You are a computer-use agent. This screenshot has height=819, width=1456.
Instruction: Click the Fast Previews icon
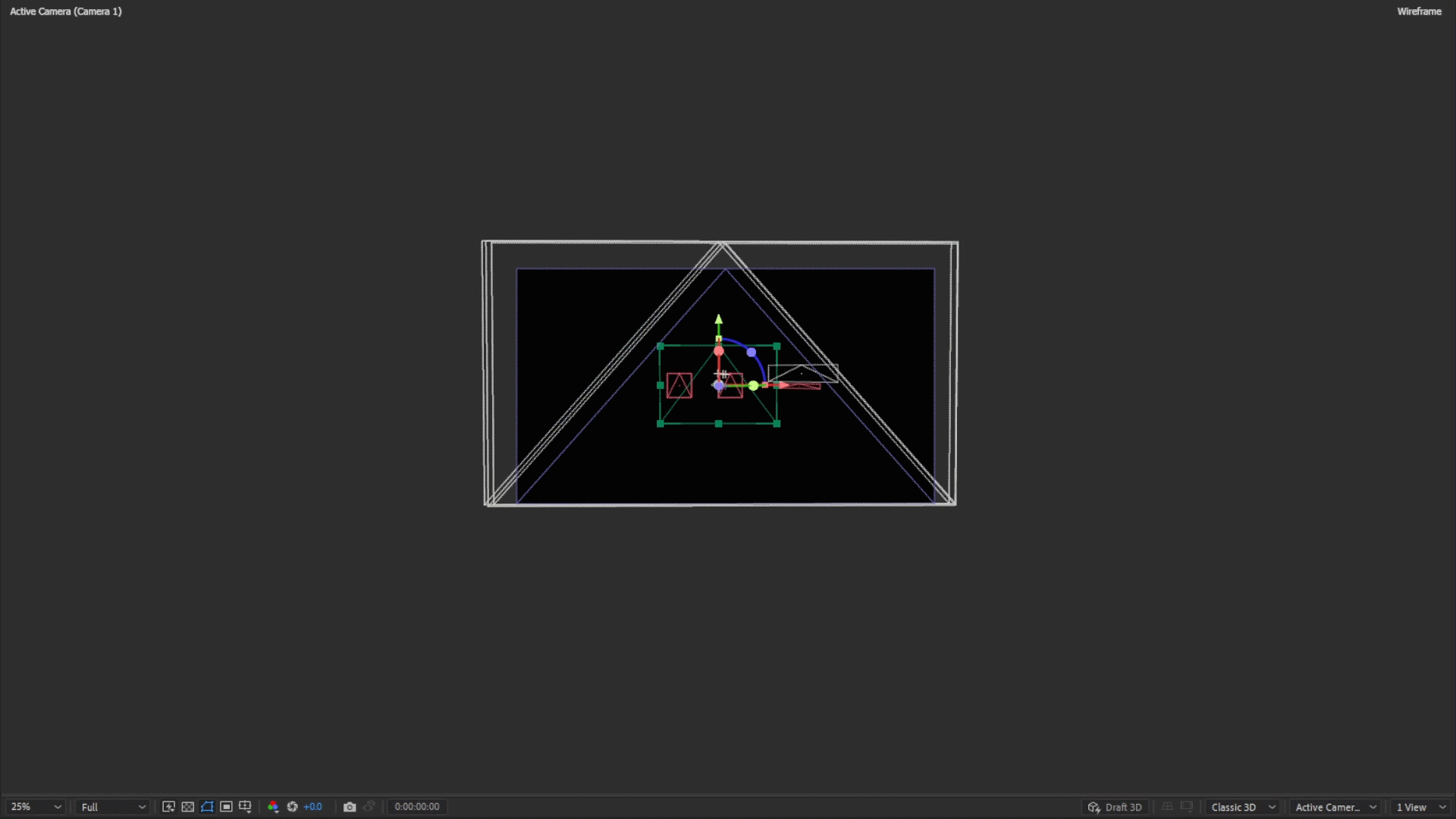pos(168,807)
